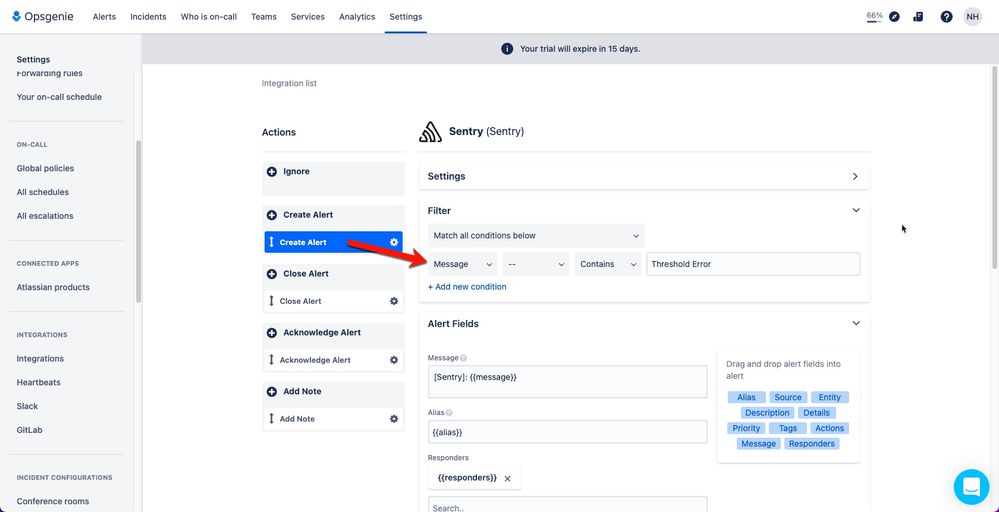The height and width of the screenshot is (512, 999).
Task: Click the plus icon beside Create Alert
Action: pyautogui.click(x=272, y=215)
